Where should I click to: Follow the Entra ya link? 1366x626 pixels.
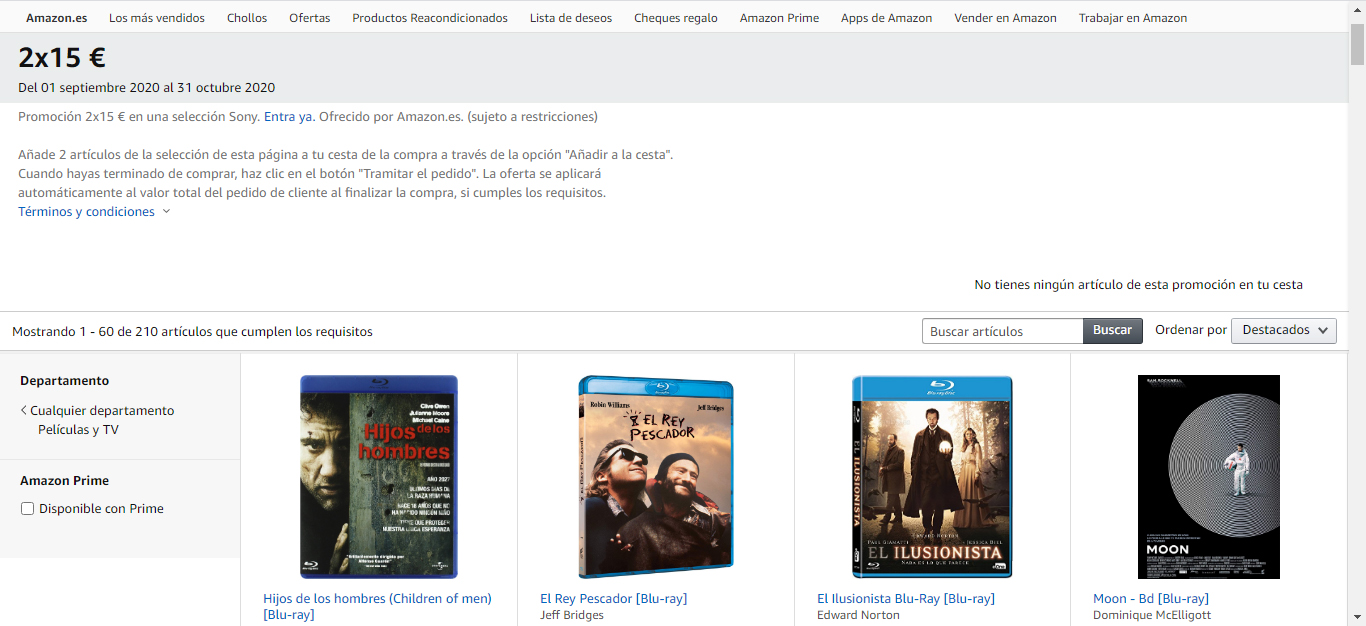coord(288,117)
